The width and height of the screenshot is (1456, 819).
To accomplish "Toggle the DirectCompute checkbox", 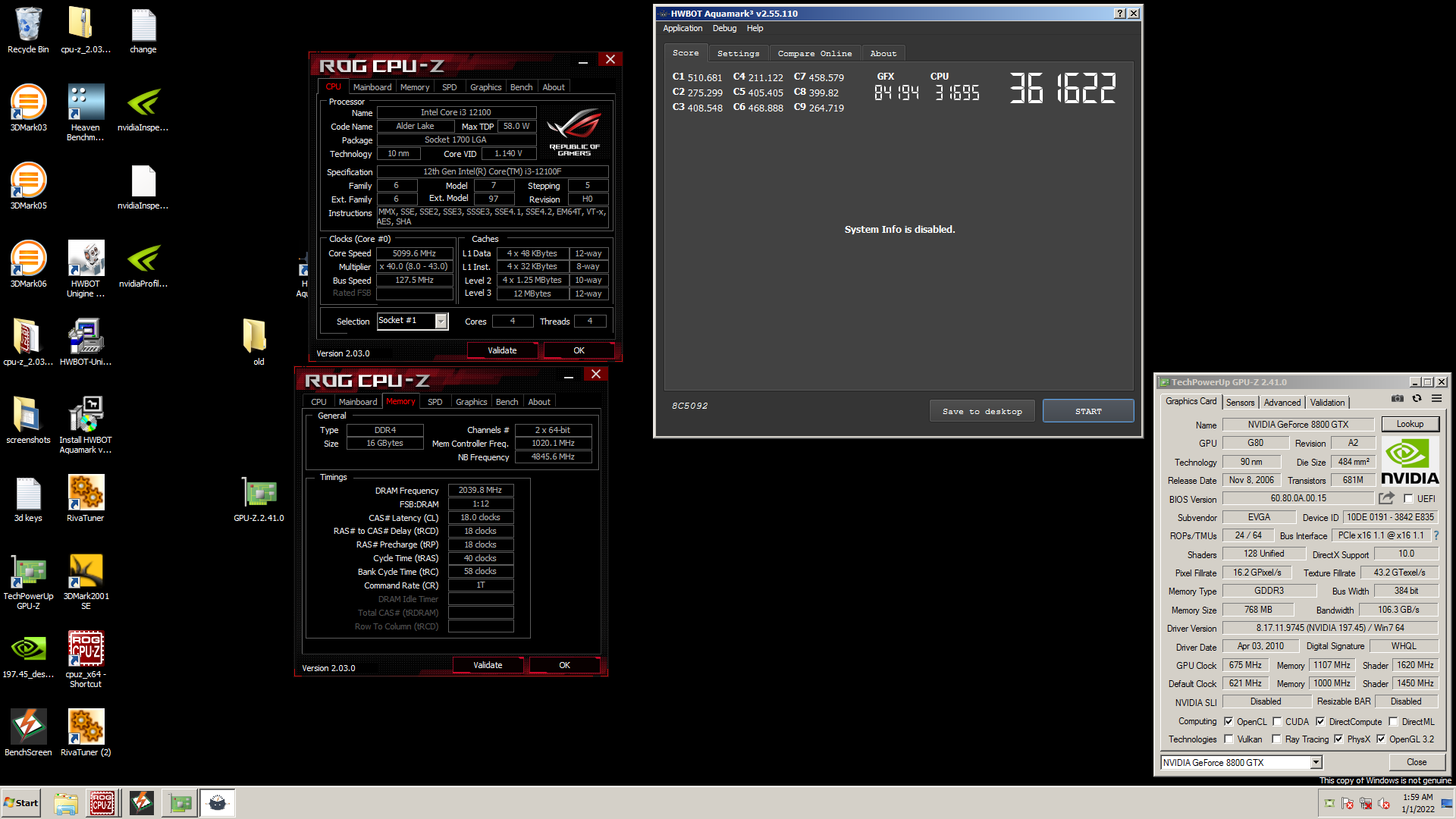I will click(x=1320, y=721).
